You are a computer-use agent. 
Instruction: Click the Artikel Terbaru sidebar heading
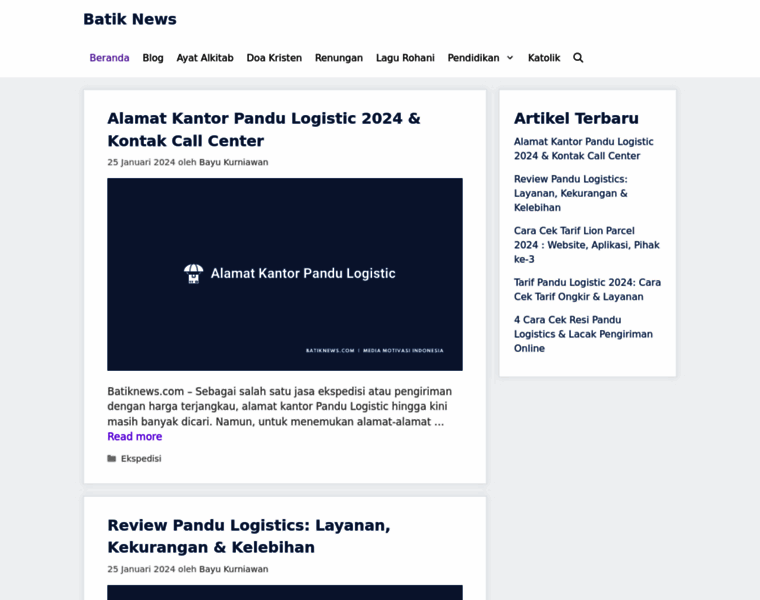(x=576, y=118)
